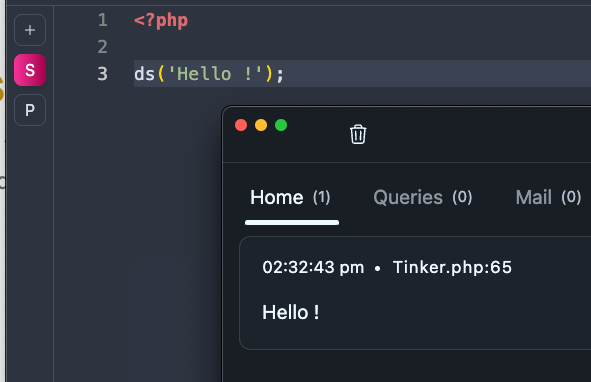Open the Tinker.php:65 source link

(452, 267)
